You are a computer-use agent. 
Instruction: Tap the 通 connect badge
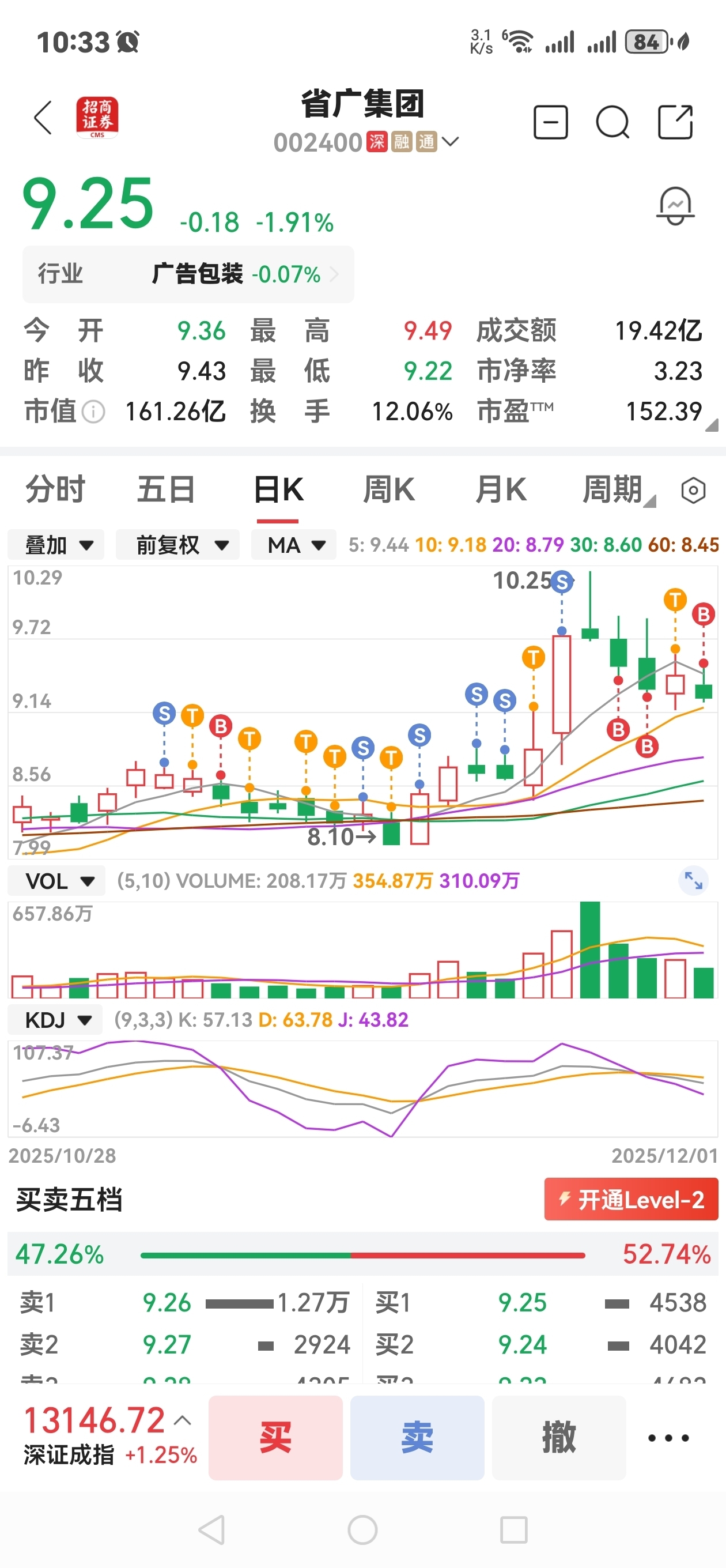pyautogui.click(x=426, y=142)
